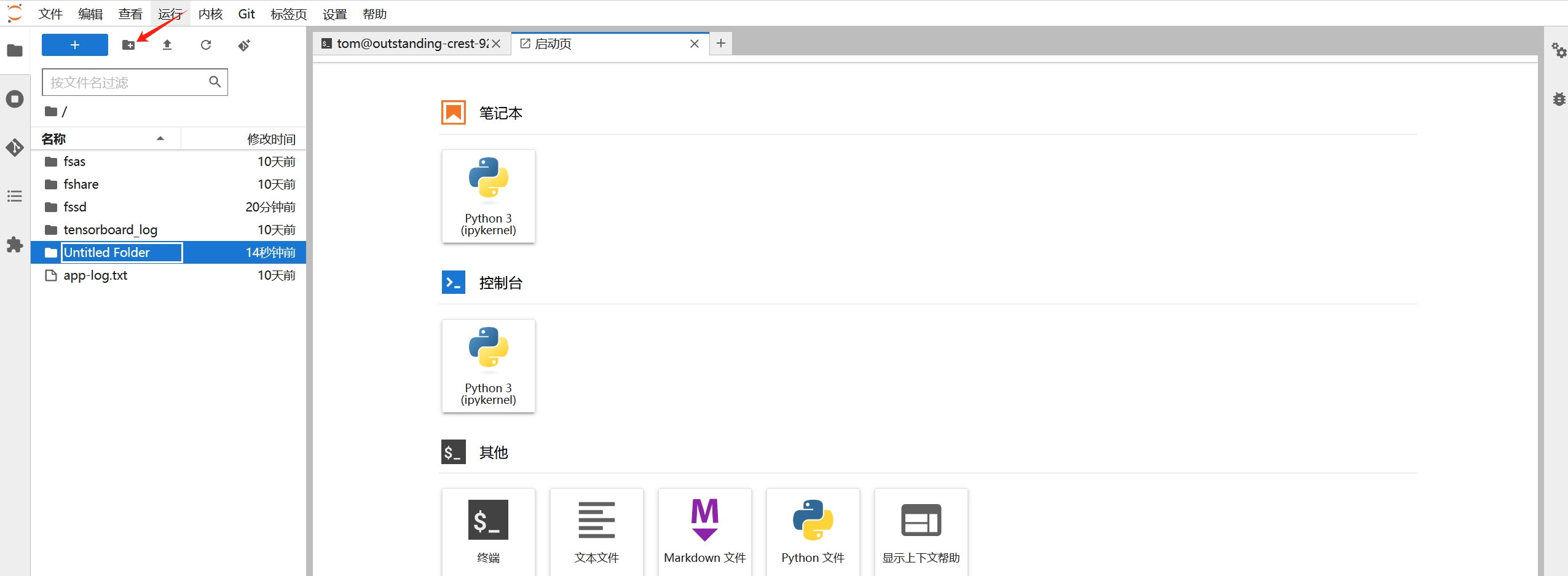Open the 文件 menu
This screenshot has width=1568, height=576.
coord(50,14)
